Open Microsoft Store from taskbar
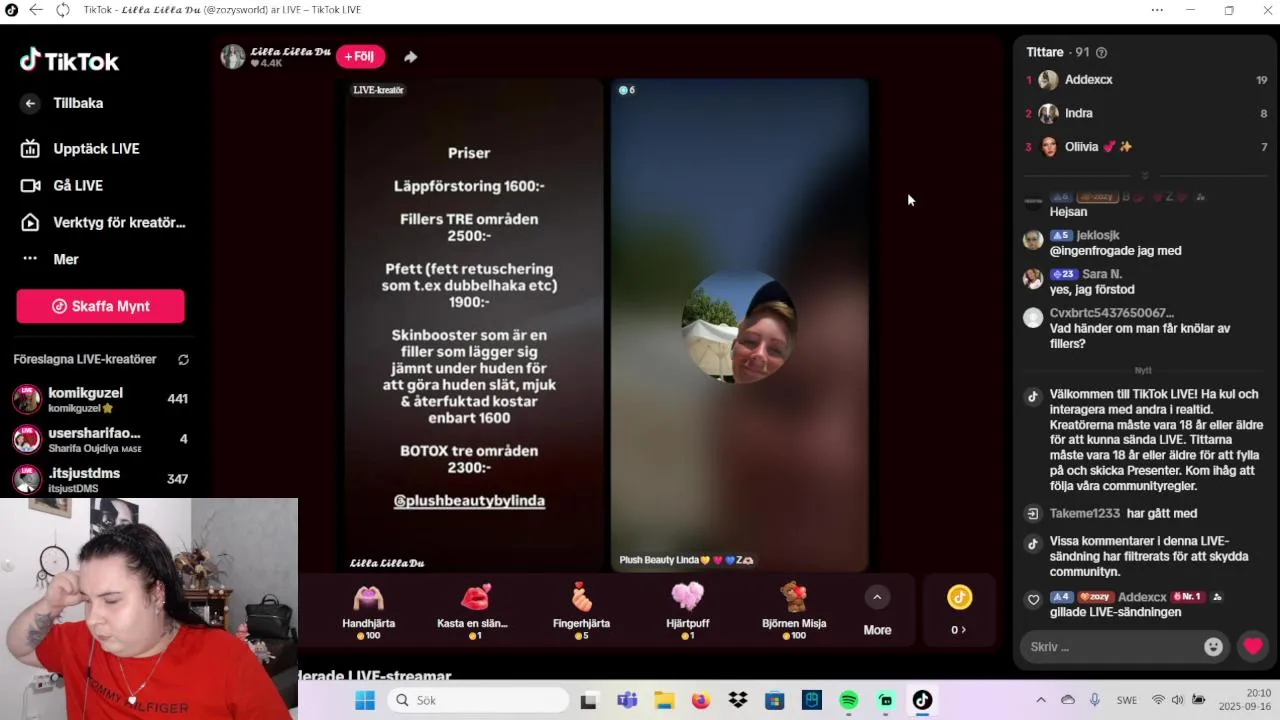The height and width of the screenshot is (720, 1280). point(775,700)
